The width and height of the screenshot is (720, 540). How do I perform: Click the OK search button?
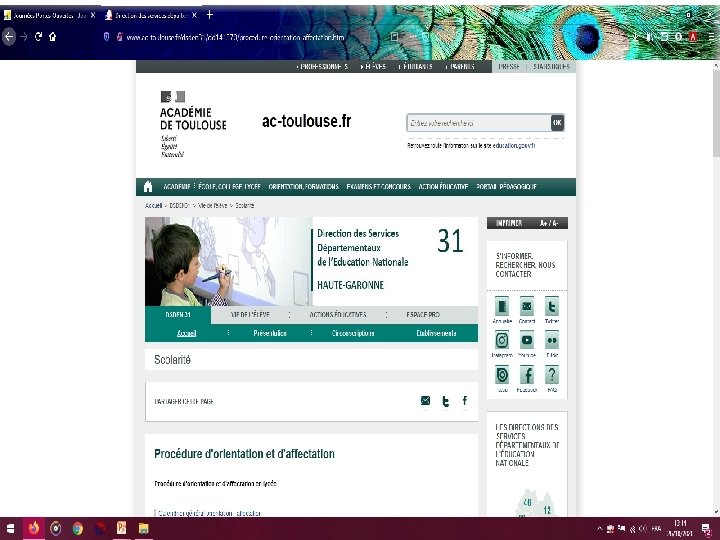[557, 123]
